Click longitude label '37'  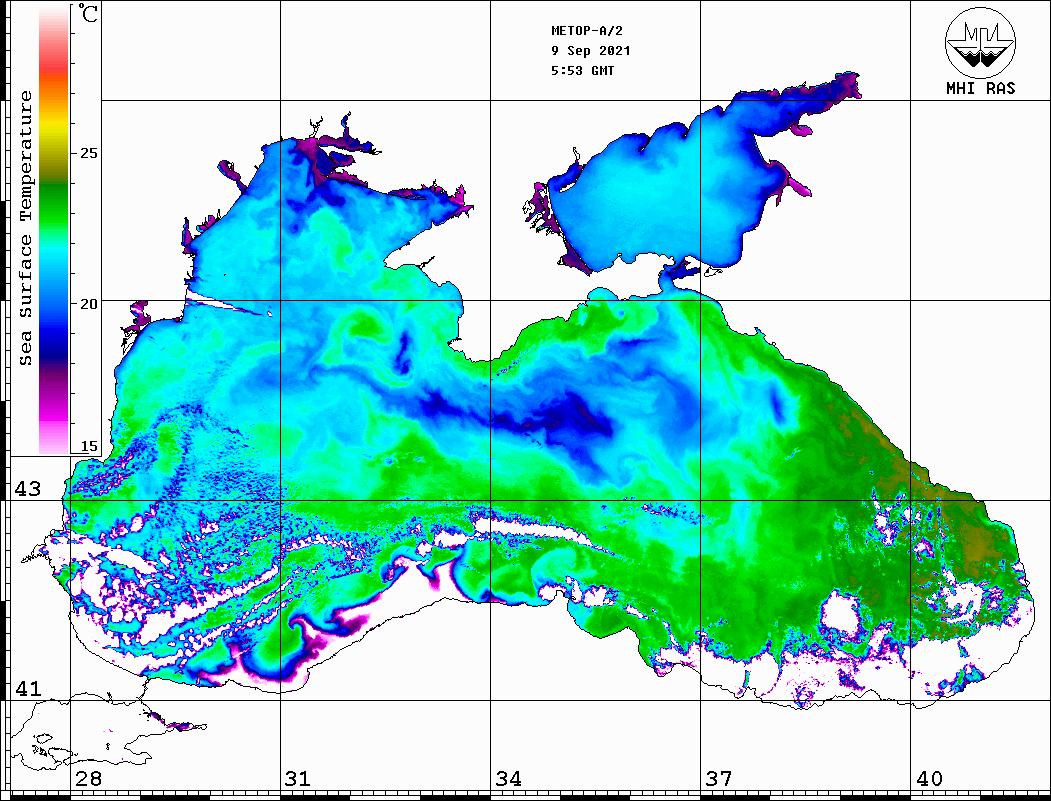[719, 778]
